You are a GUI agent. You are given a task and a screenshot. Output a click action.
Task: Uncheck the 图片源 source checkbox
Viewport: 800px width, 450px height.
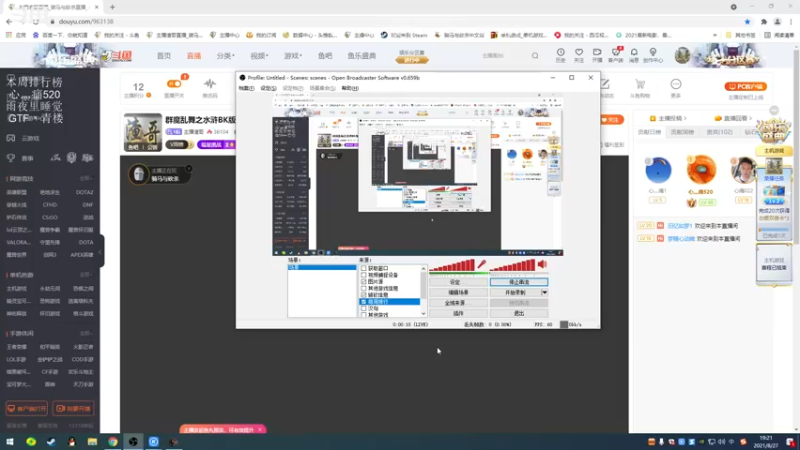364,282
